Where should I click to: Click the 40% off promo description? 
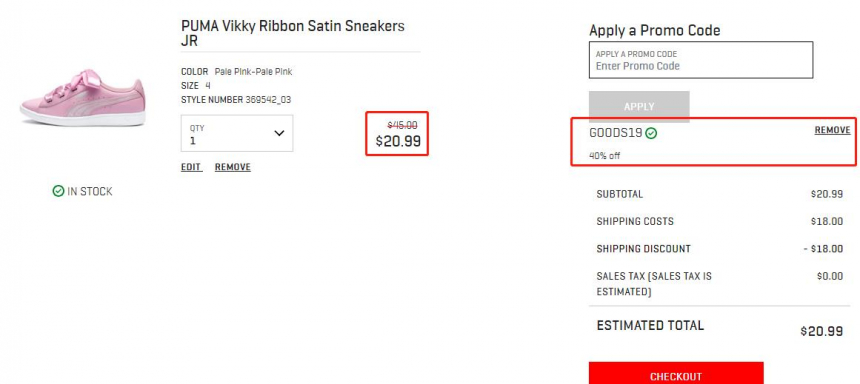604,156
